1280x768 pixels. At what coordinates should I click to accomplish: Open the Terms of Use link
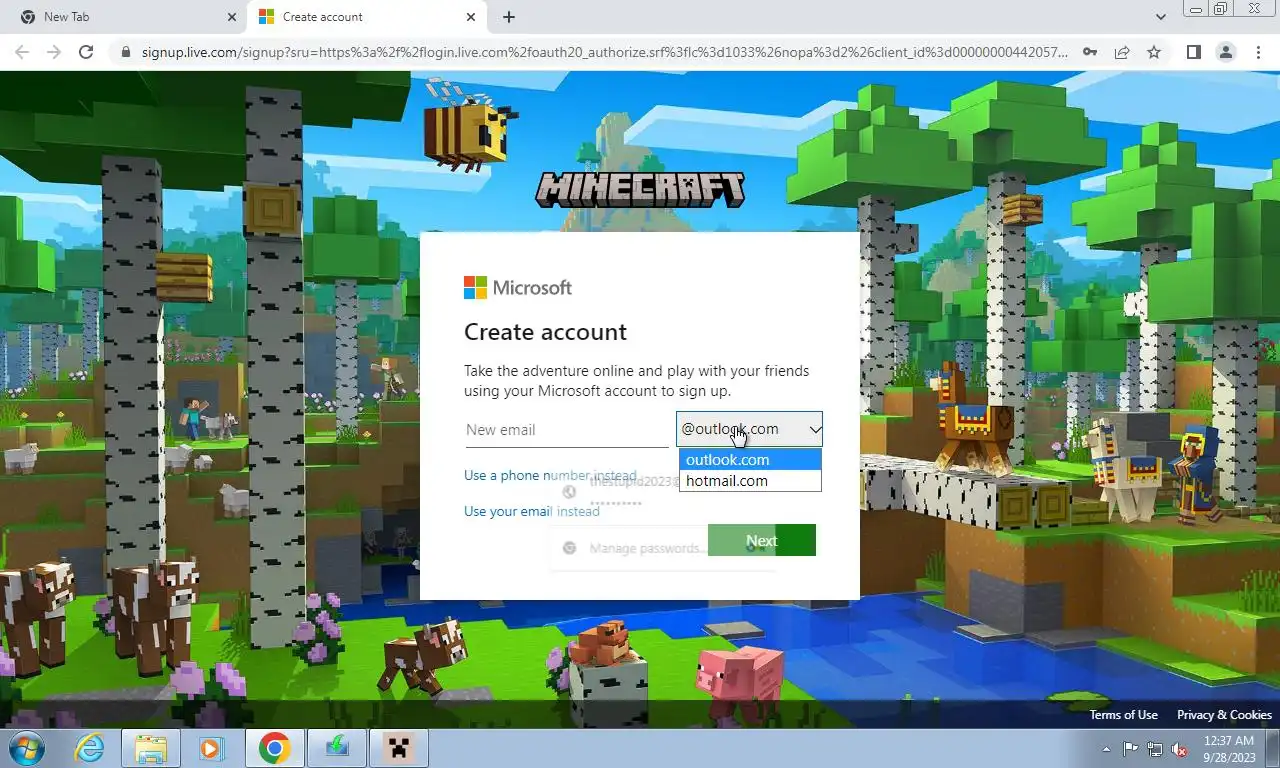(1124, 715)
